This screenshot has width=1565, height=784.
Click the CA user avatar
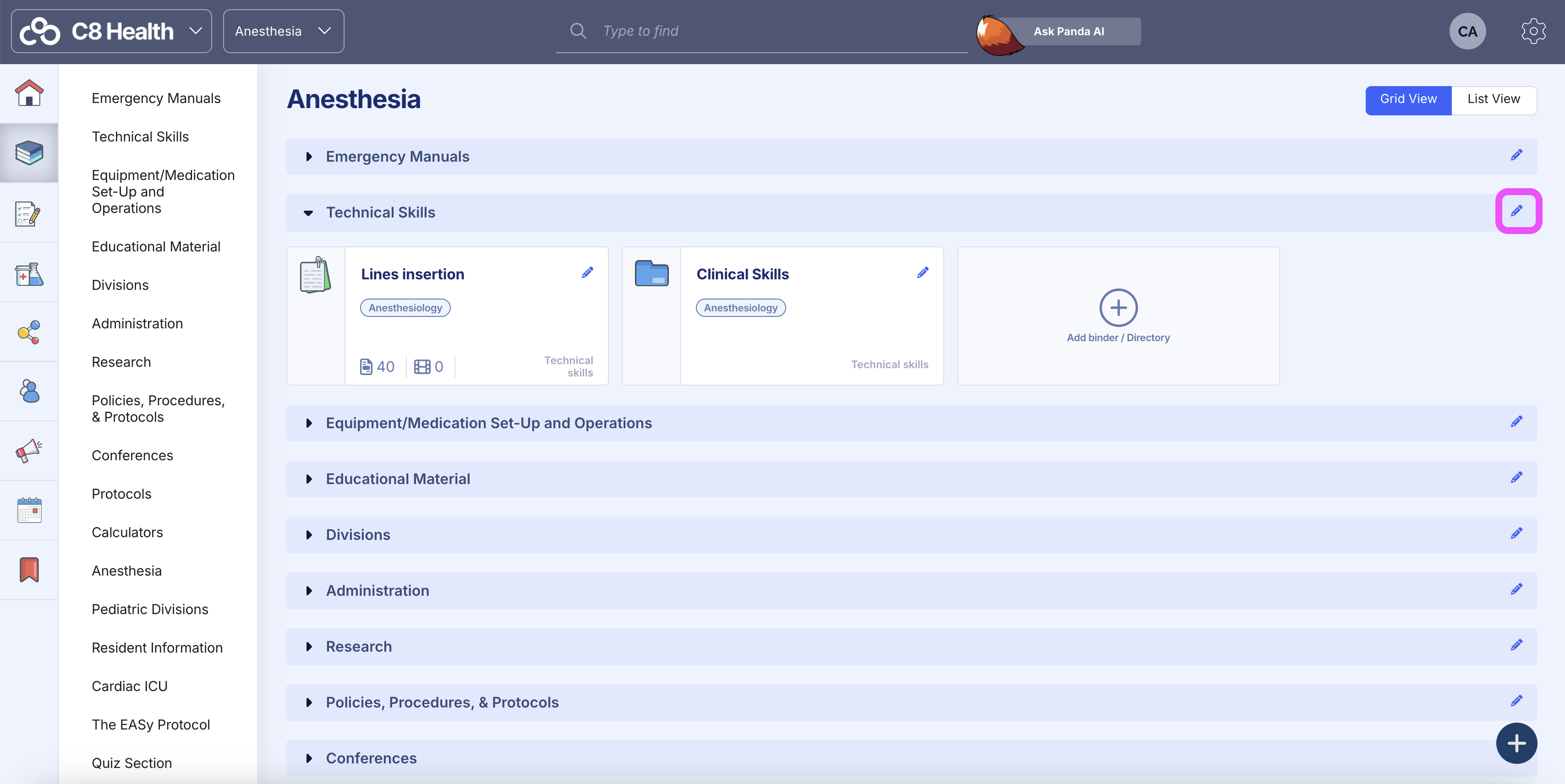click(1467, 31)
